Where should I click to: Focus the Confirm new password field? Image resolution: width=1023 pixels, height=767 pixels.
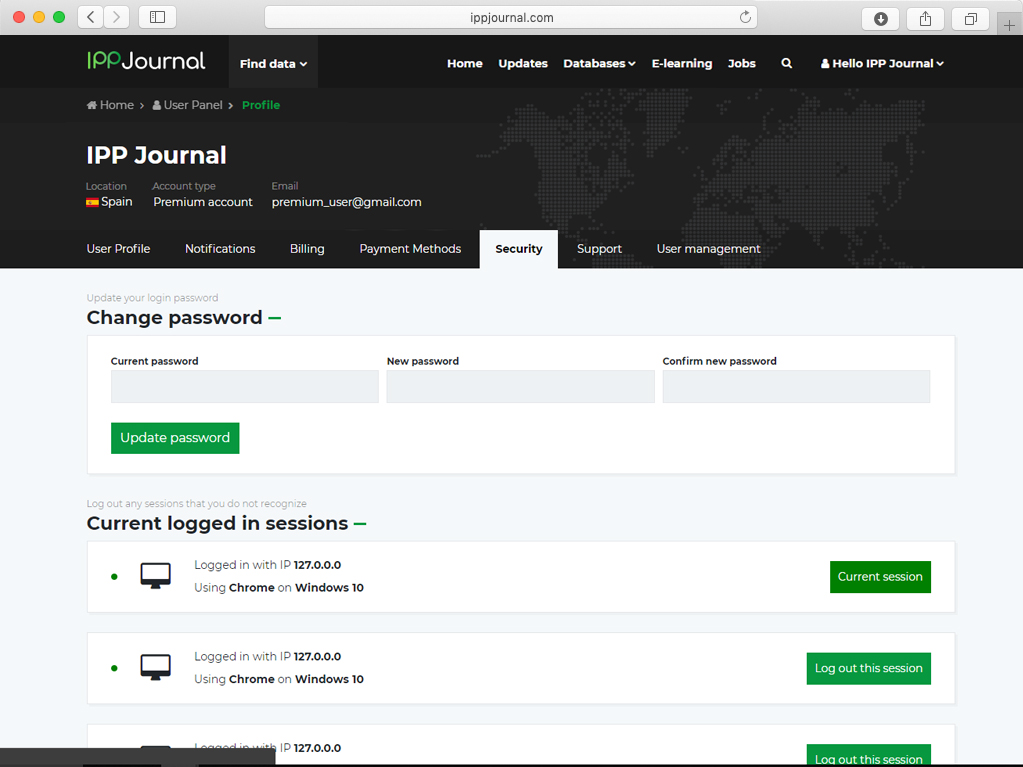pos(796,387)
